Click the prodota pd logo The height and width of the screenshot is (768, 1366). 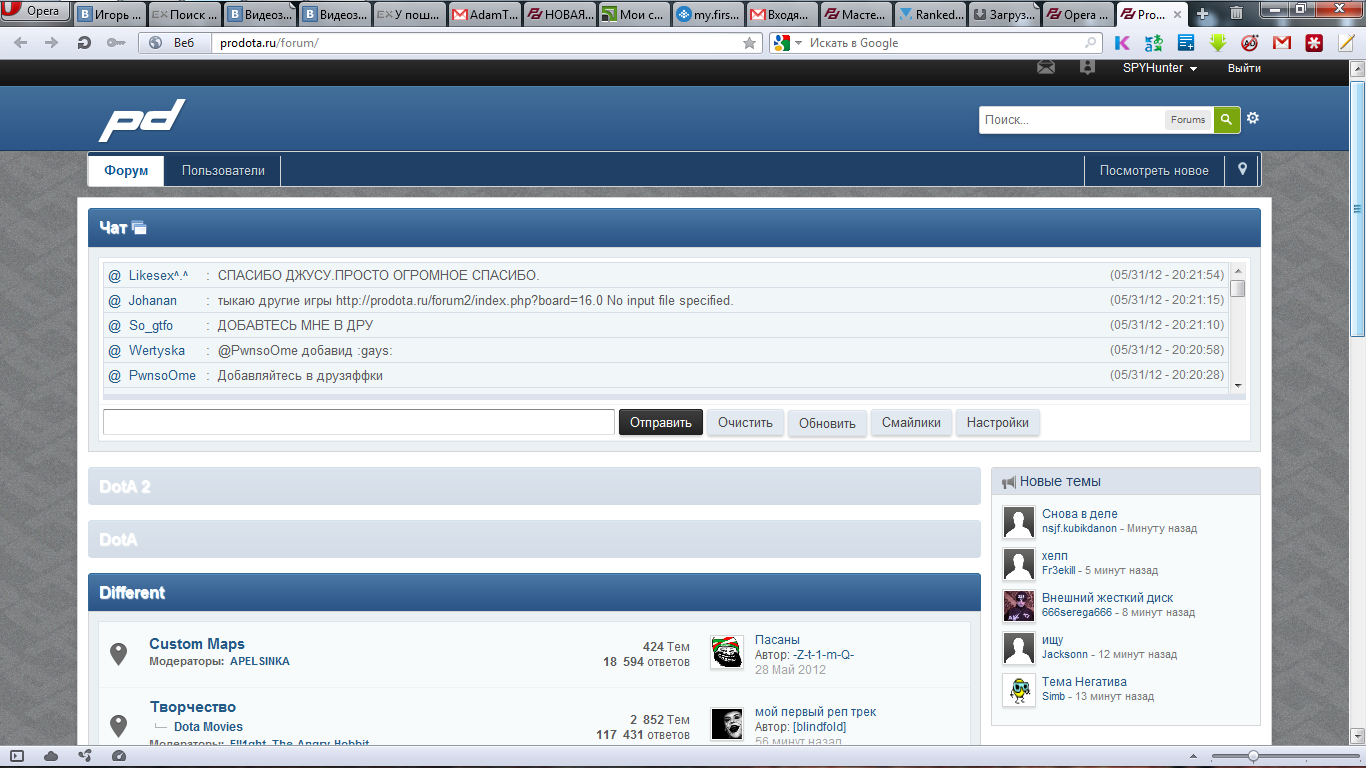pyautogui.click(x=142, y=120)
